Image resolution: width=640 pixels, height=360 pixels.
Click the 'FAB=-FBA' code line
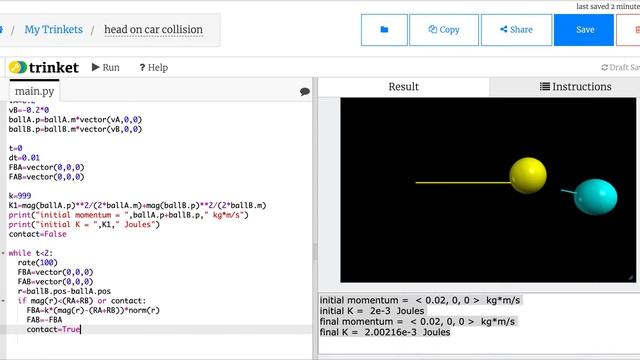(44, 320)
